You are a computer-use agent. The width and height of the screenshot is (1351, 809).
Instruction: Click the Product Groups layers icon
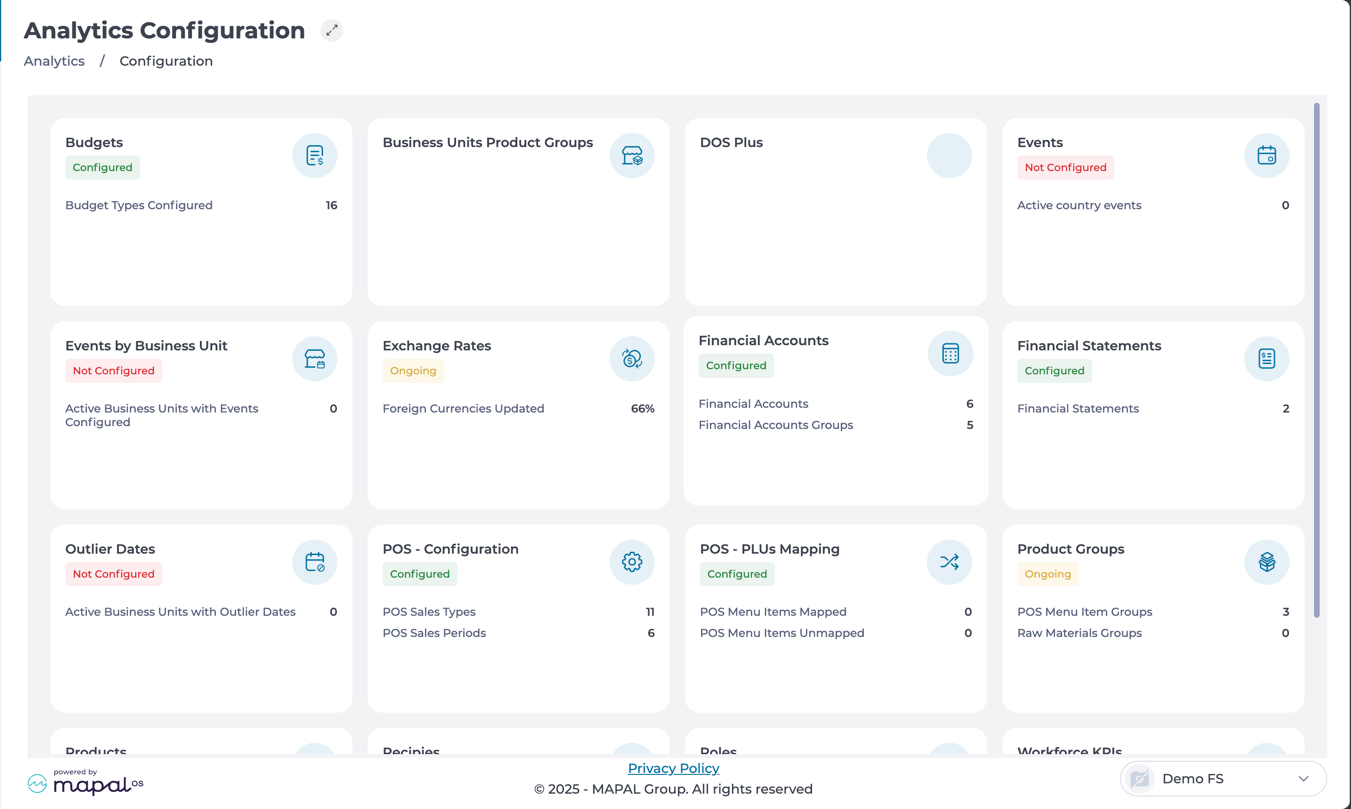1267,562
